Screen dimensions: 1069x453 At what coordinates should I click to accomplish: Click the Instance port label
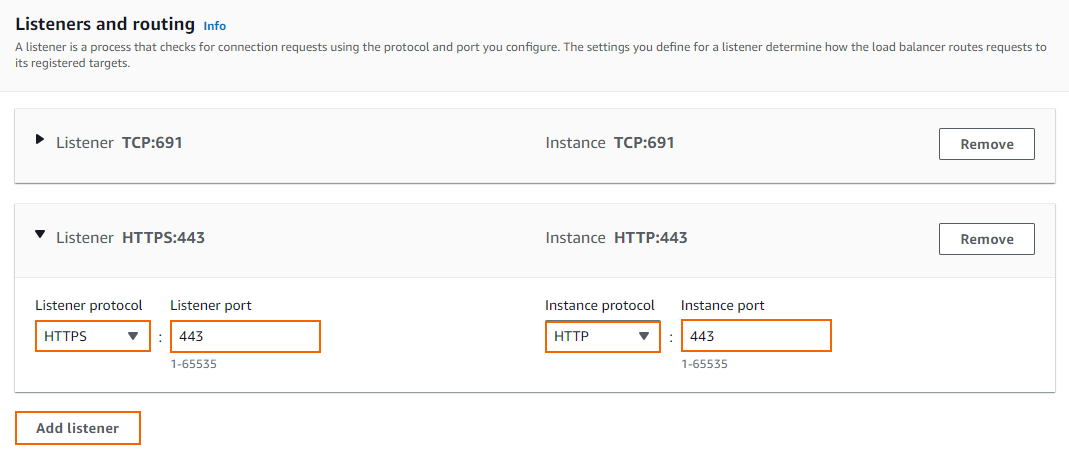pyautogui.click(x=723, y=305)
